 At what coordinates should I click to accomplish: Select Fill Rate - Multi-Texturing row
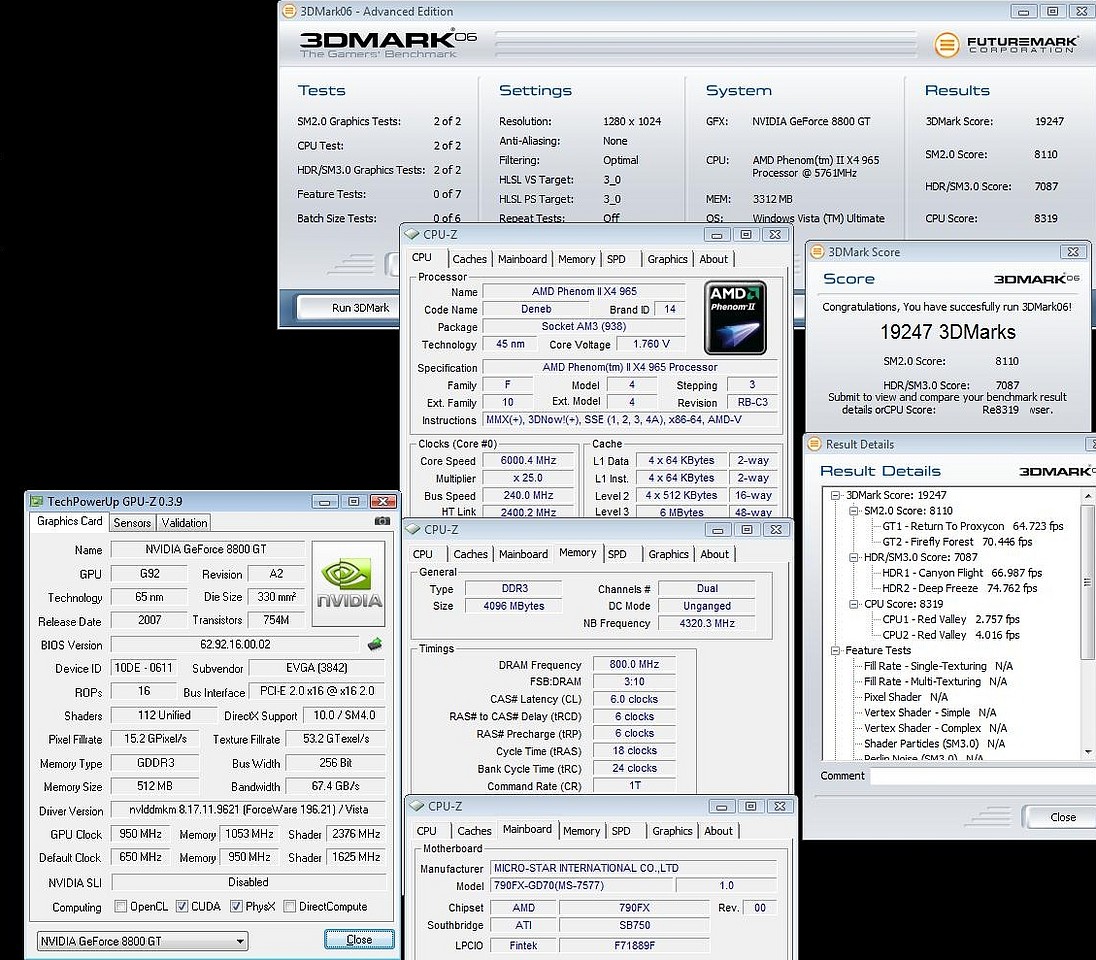[x=935, y=681]
